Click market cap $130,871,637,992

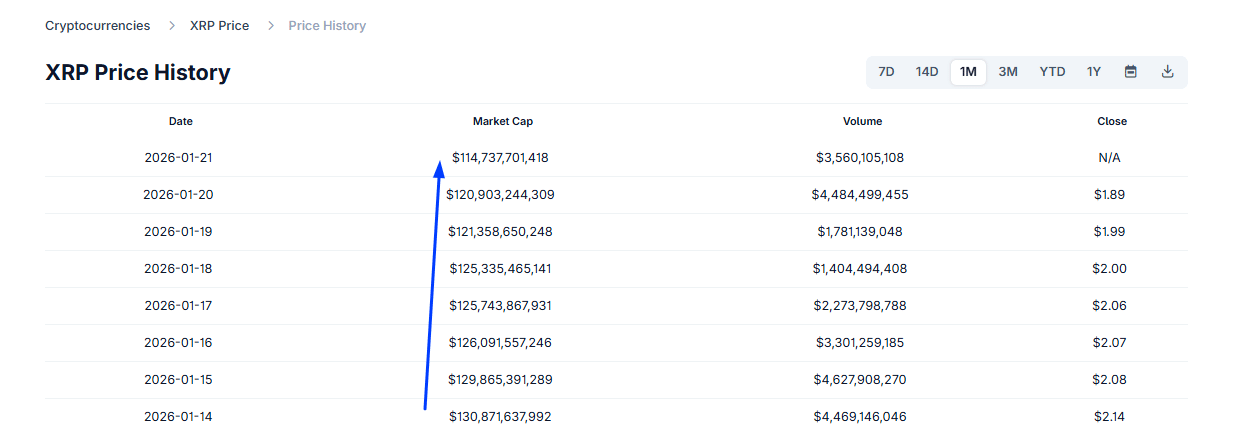[x=500, y=417]
